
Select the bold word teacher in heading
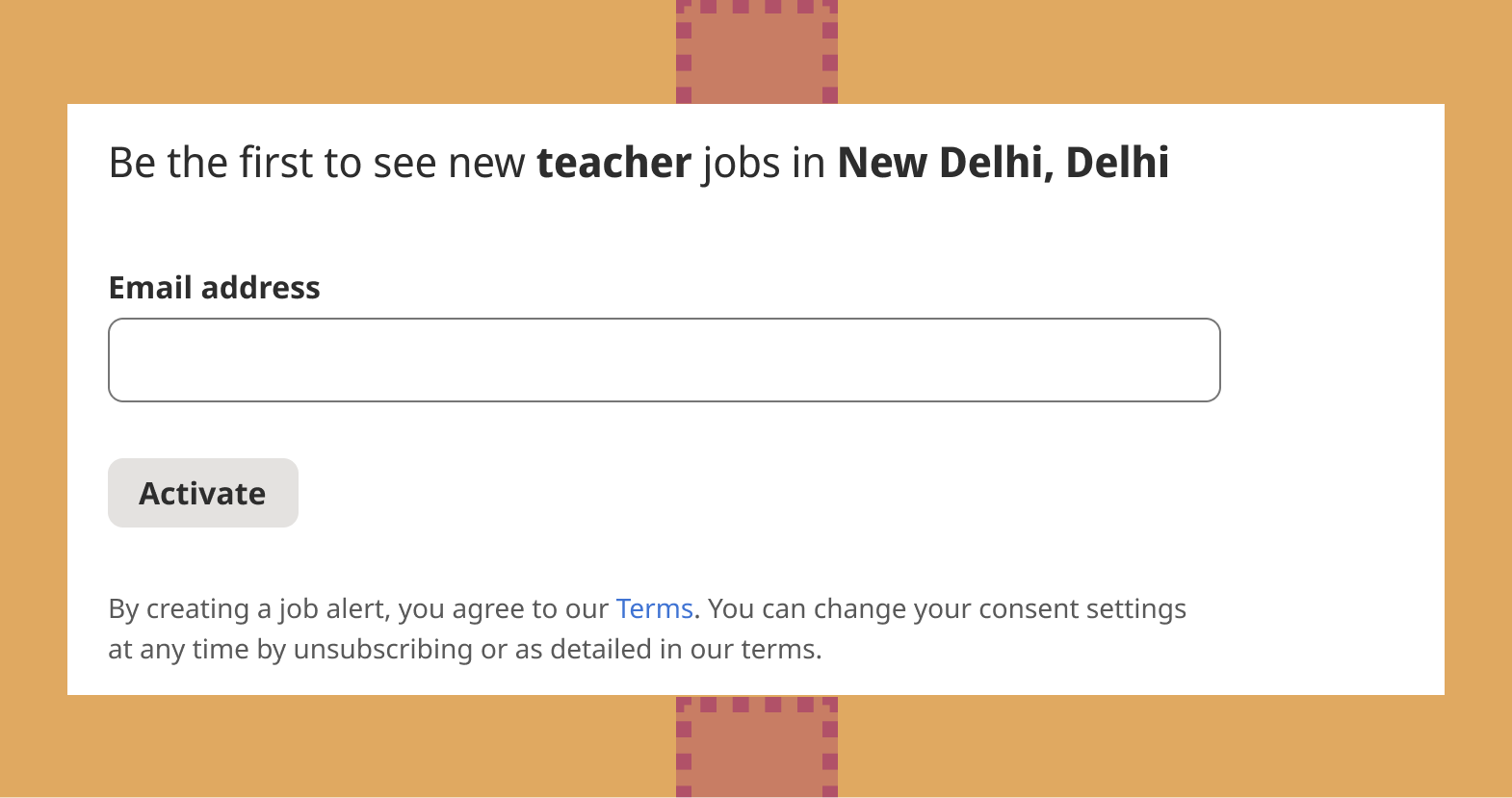(x=613, y=162)
